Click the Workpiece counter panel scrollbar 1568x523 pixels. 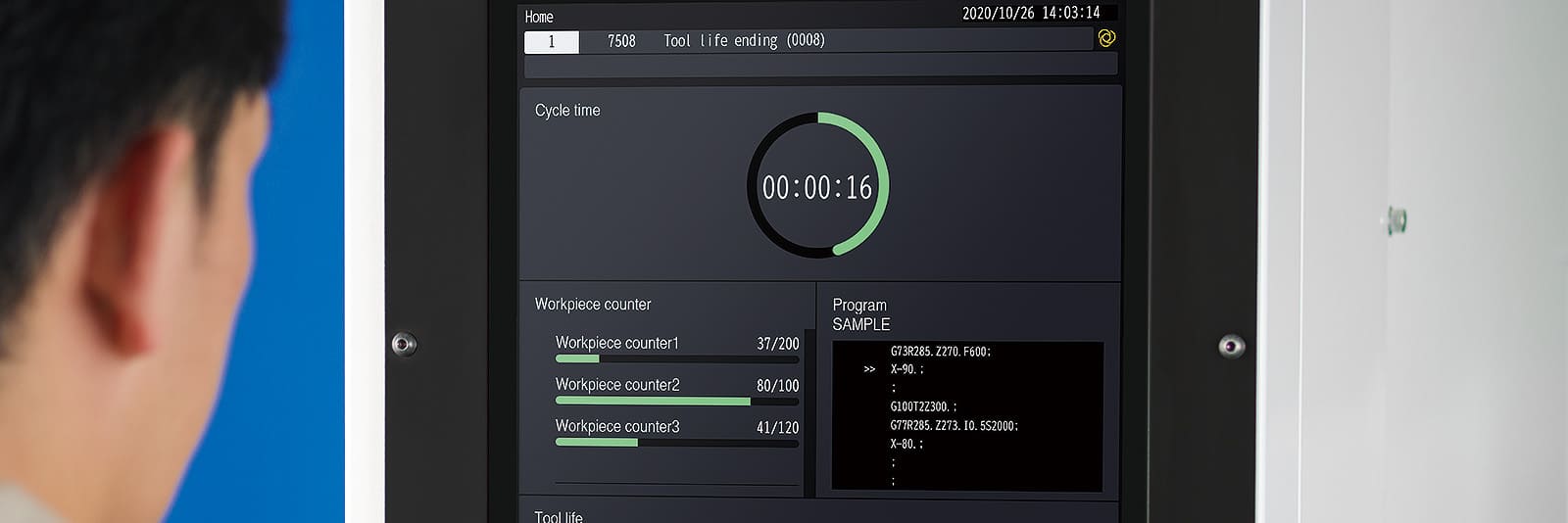[809, 411]
